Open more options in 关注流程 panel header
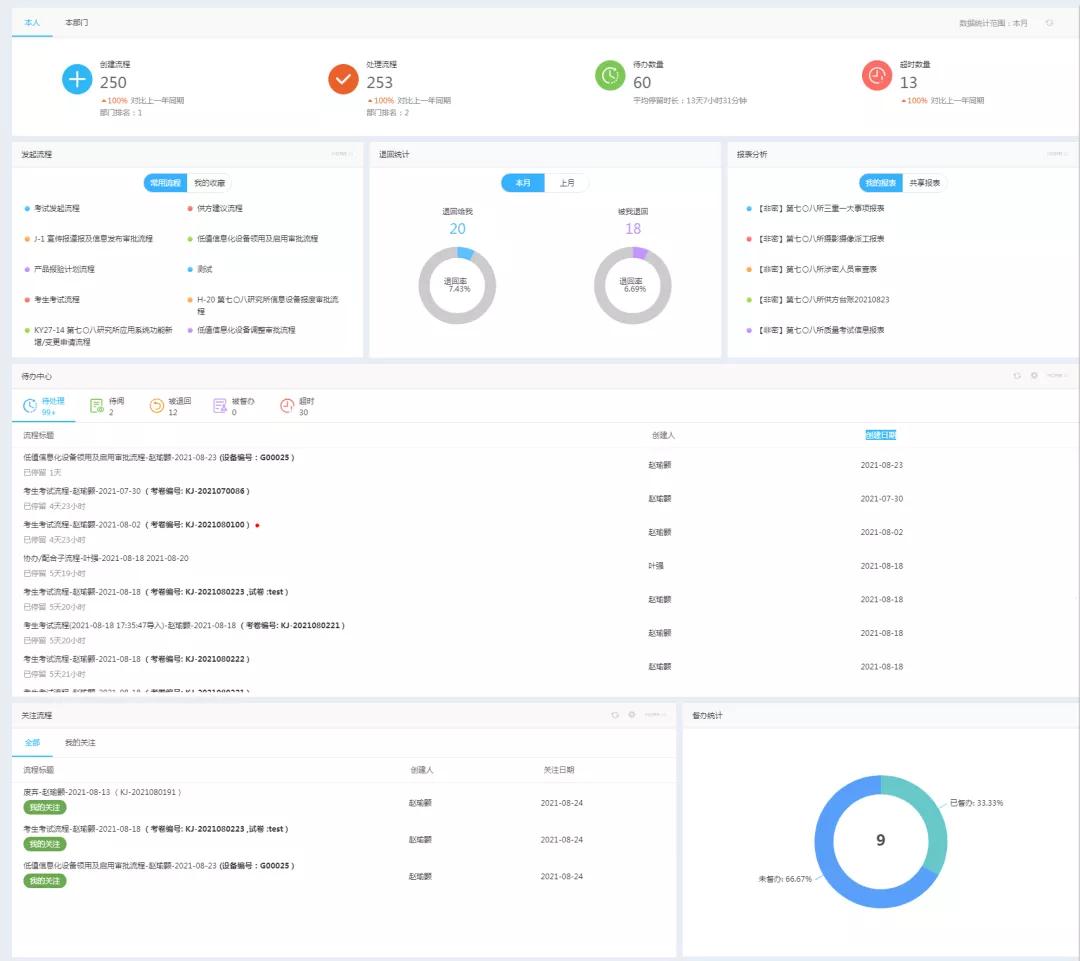 click(x=655, y=715)
